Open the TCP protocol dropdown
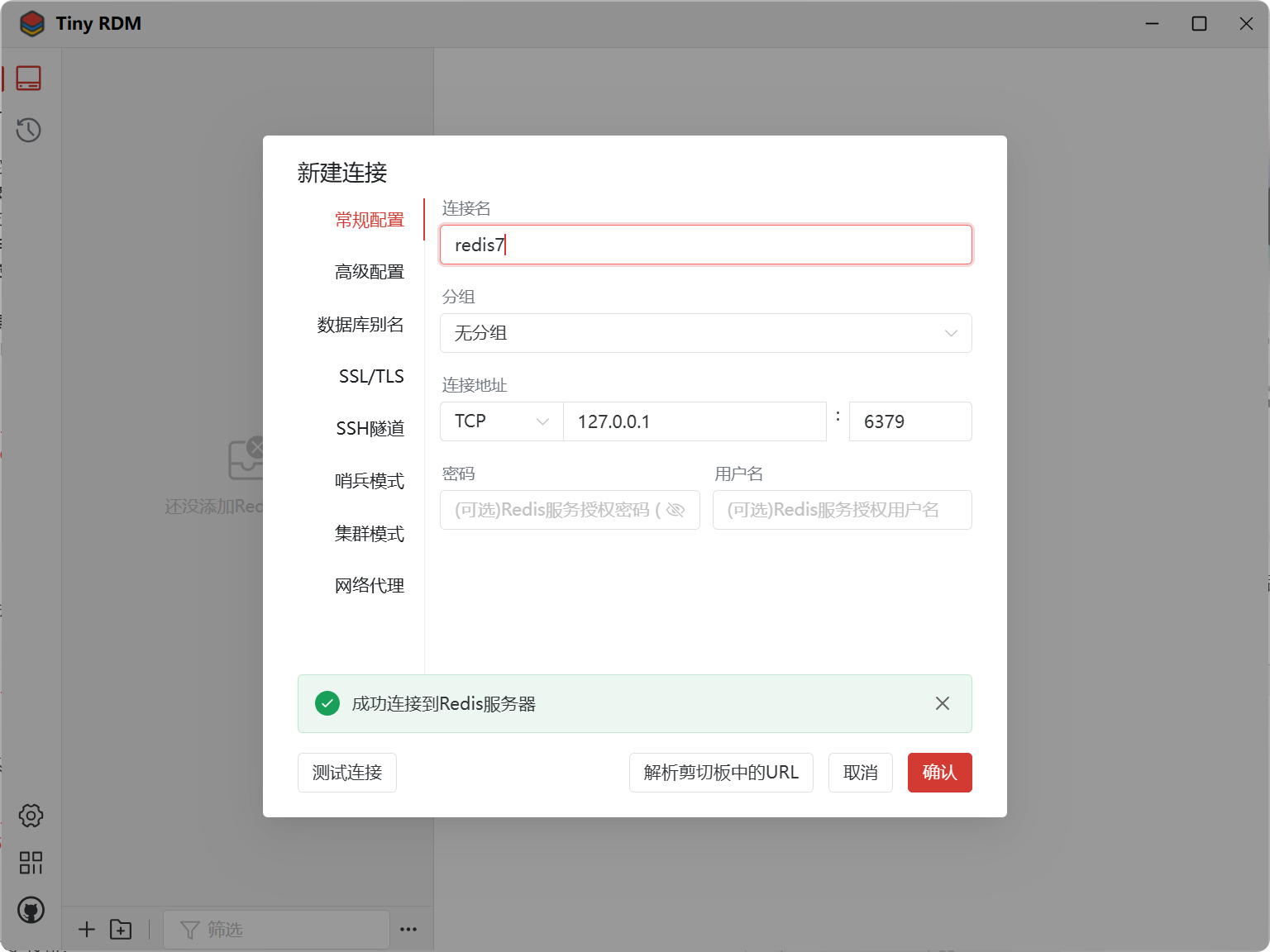This screenshot has height=952, width=1270. click(502, 421)
